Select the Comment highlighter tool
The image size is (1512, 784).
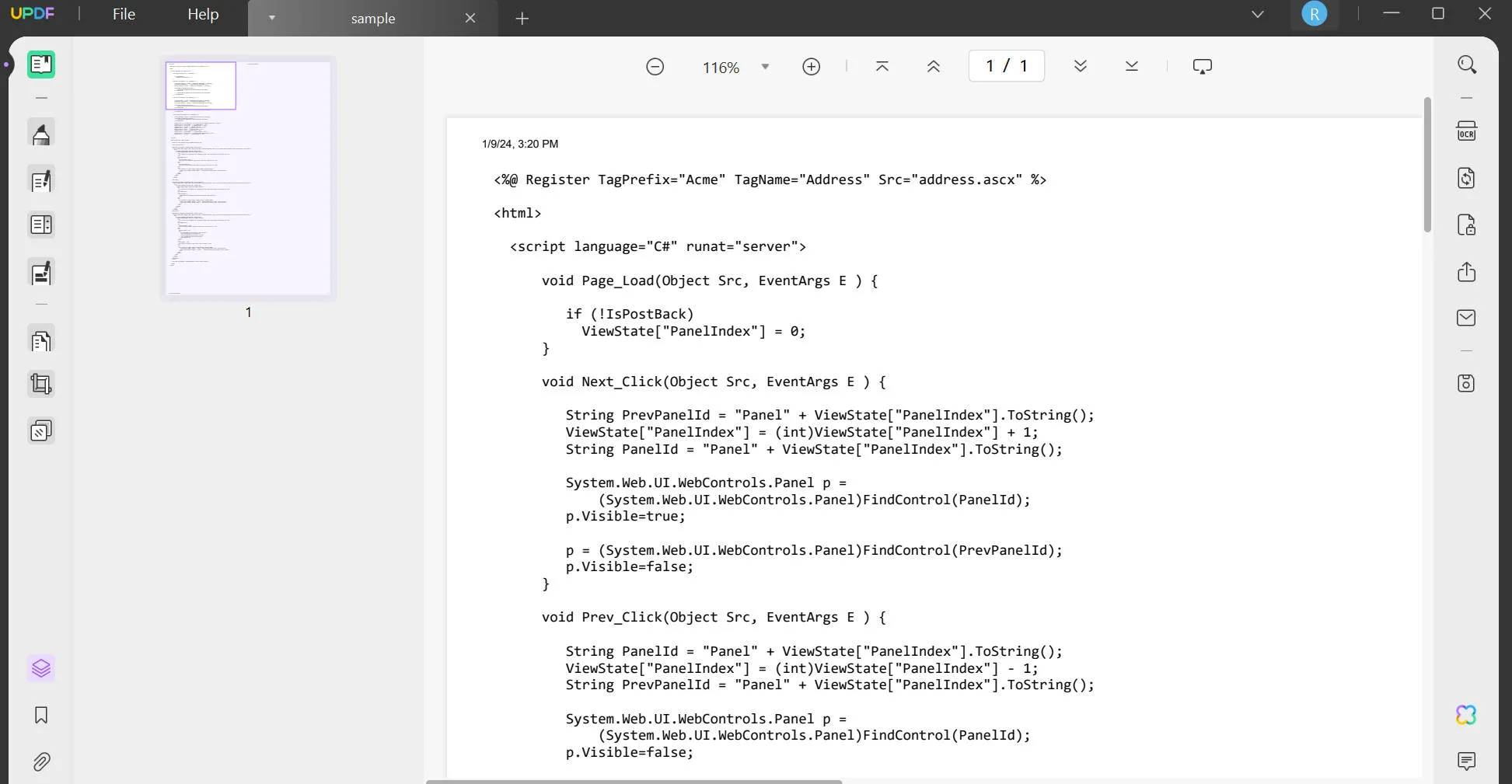[x=41, y=134]
